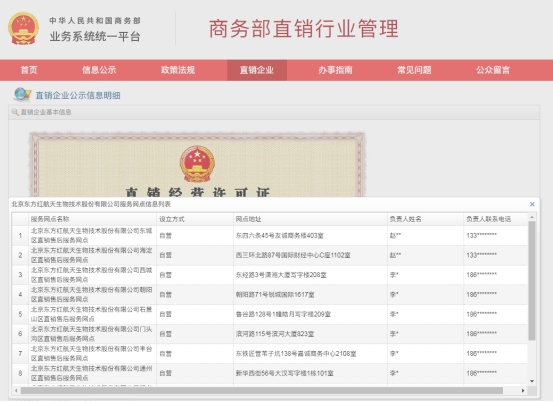Viewport: 553px width, 402px height.
Task: Click the 直销经营许可证 certificate image
Action: (x=198, y=164)
